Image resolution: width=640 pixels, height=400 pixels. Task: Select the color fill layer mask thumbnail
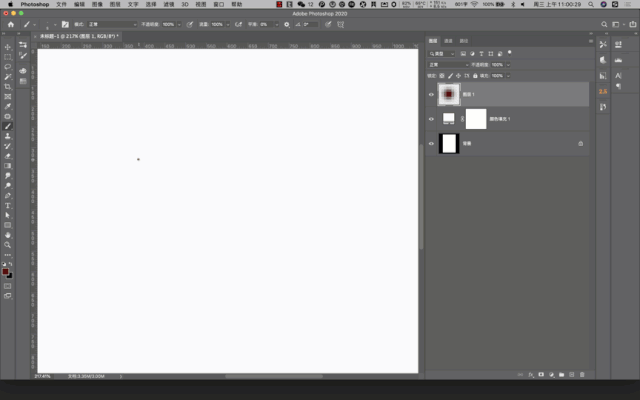(476, 119)
